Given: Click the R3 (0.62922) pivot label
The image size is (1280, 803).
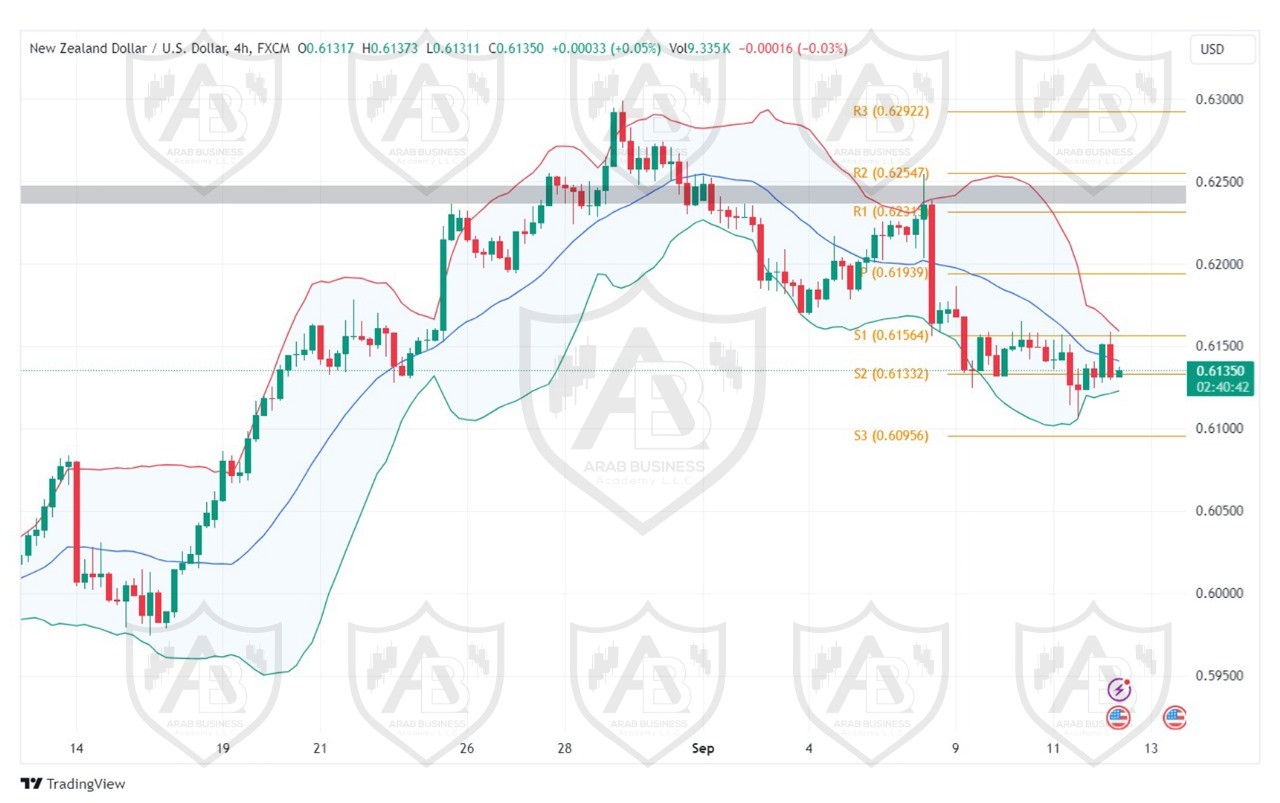Looking at the screenshot, I should 891,111.
